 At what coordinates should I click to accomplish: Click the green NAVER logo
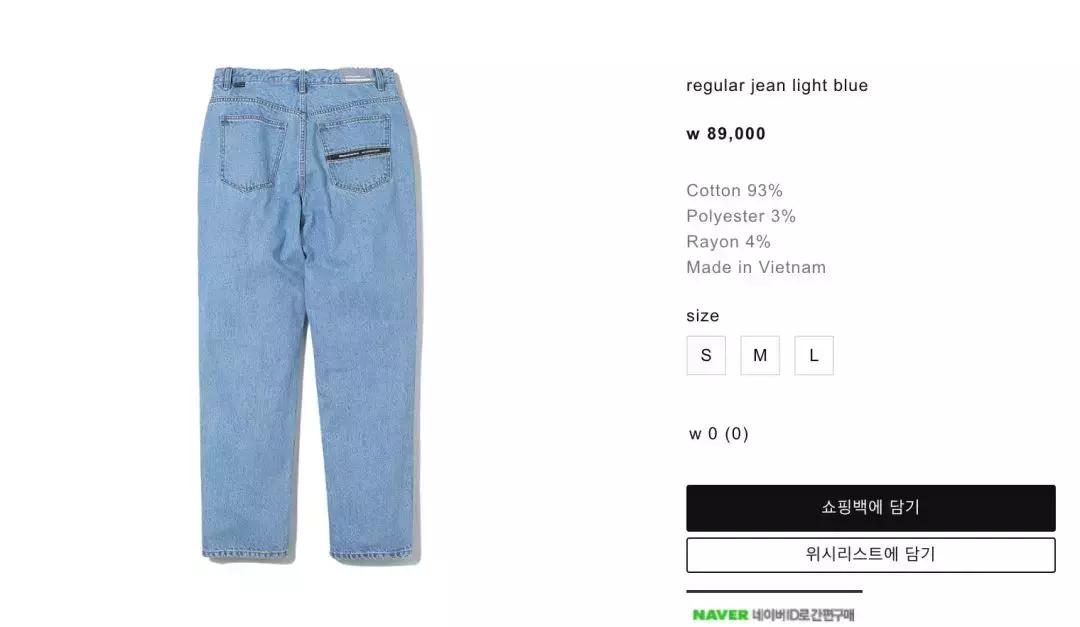tap(720, 615)
